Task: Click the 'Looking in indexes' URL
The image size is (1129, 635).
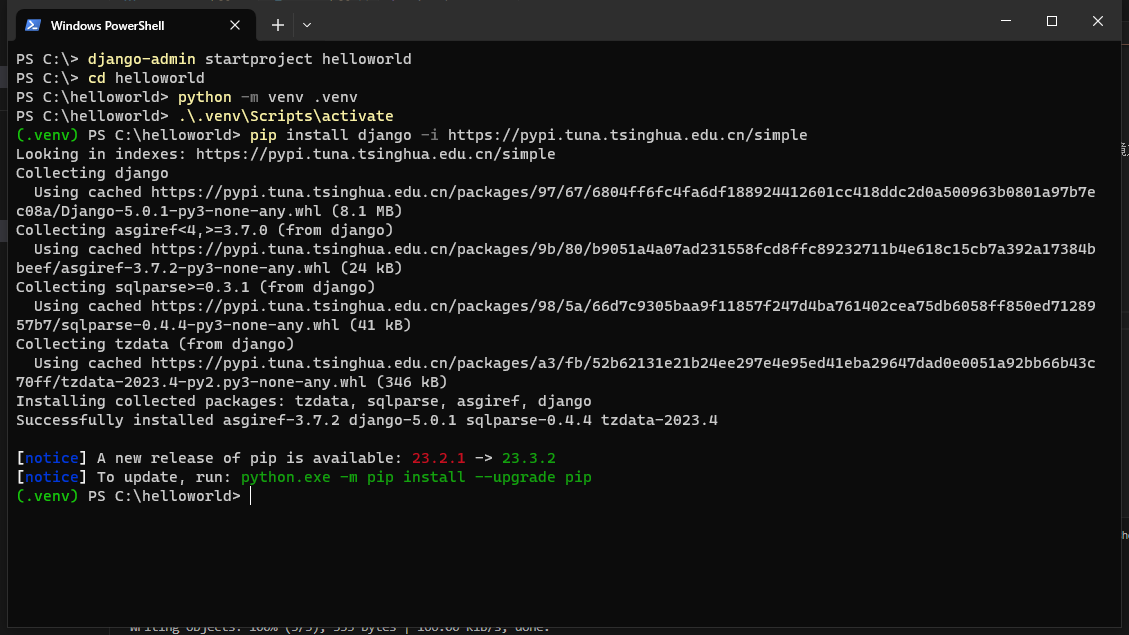Action: pos(375,154)
